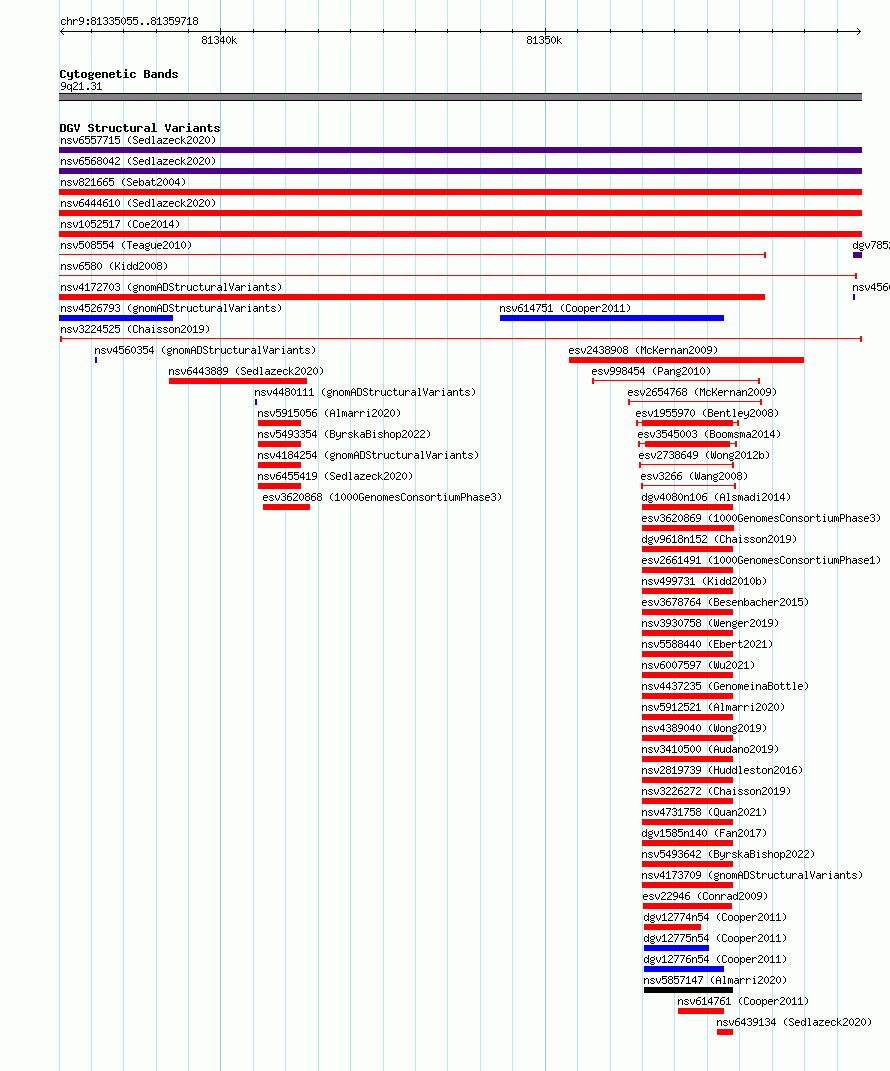Viewport: 890px width, 1071px height.
Task: Select nsv5915056 (Almarri2020) label
Action: point(329,413)
